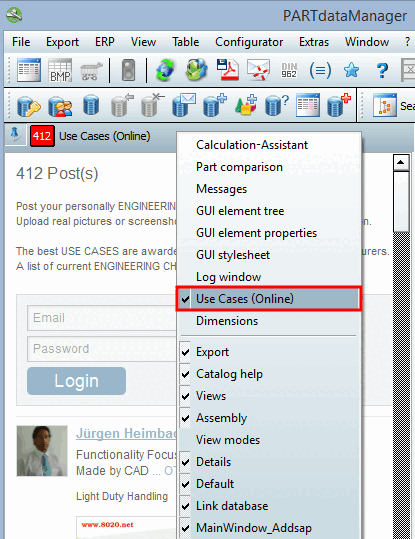Toggle the MainWindow_Addsap entry
Viewport: 415px width, 539px height.
point(269,528)
